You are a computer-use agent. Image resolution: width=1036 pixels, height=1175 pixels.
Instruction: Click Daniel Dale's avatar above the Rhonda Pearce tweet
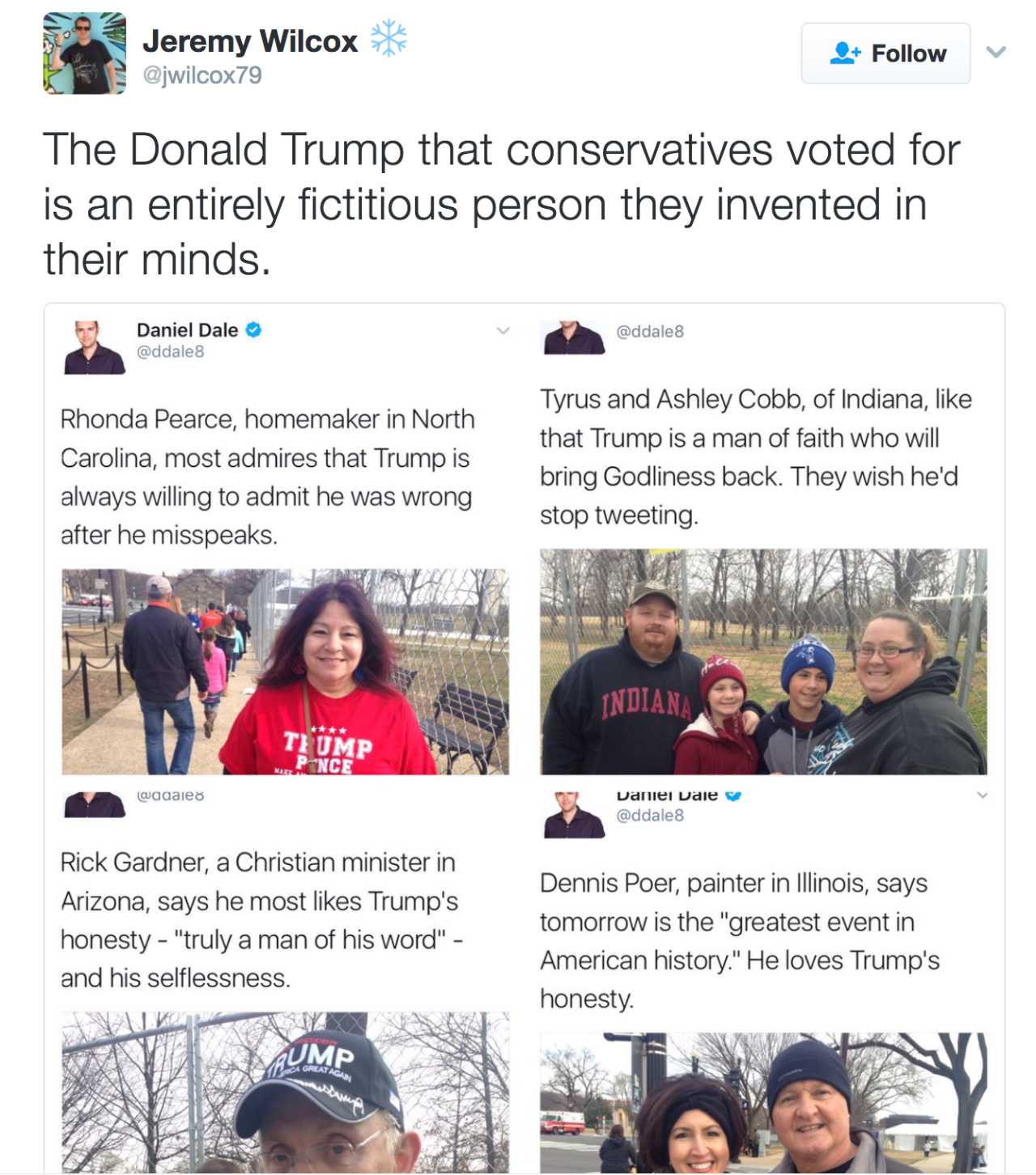[94, 348]
